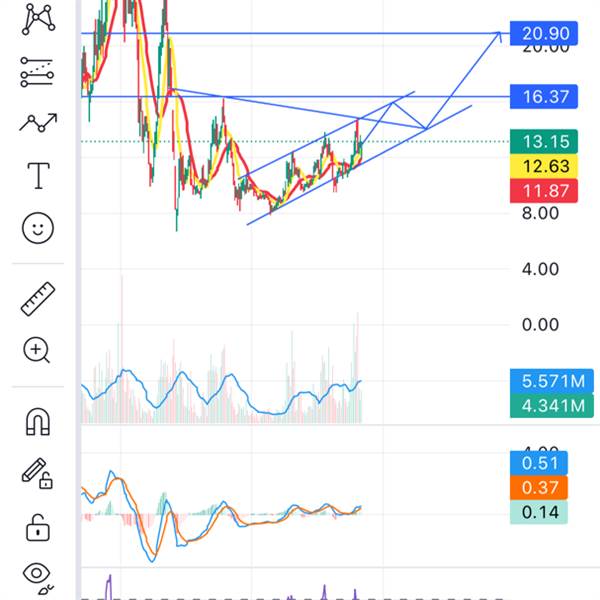Image resolution: width=600 pixels, height=600 pixels.
Task: Click the 16.37 horizontal line price label
Action: (544, 96)
